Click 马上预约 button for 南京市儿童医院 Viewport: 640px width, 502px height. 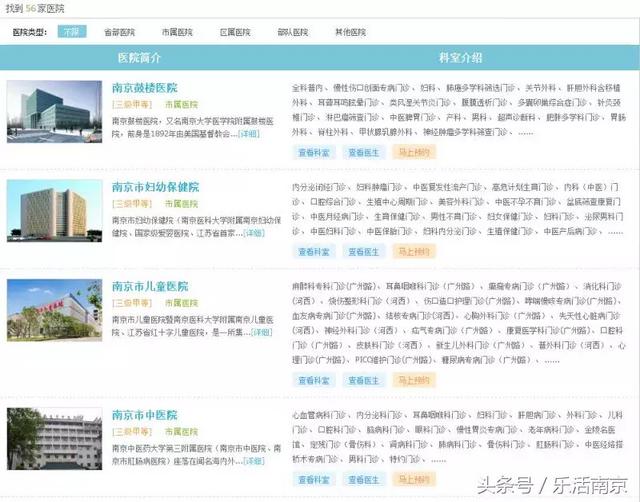[x=414, y=380]
